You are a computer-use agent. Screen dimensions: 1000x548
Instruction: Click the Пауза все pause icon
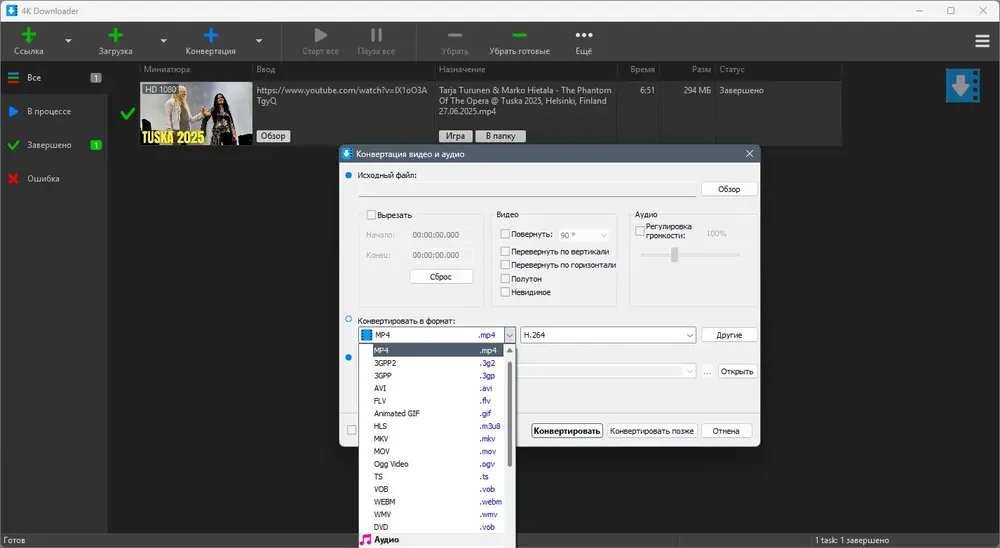point(376,35)
